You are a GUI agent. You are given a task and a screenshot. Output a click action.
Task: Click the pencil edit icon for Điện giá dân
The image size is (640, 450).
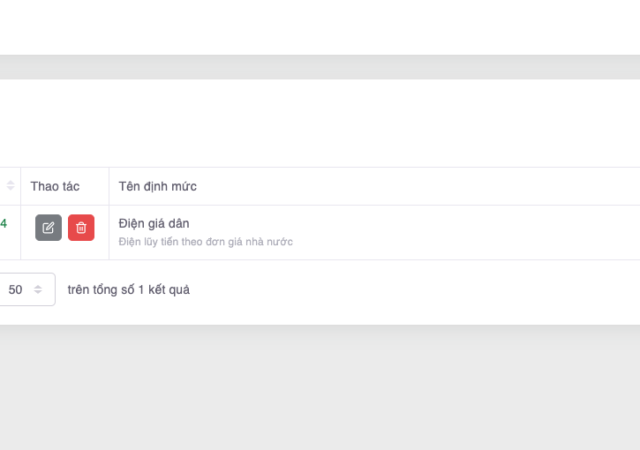tap(48, 228)
